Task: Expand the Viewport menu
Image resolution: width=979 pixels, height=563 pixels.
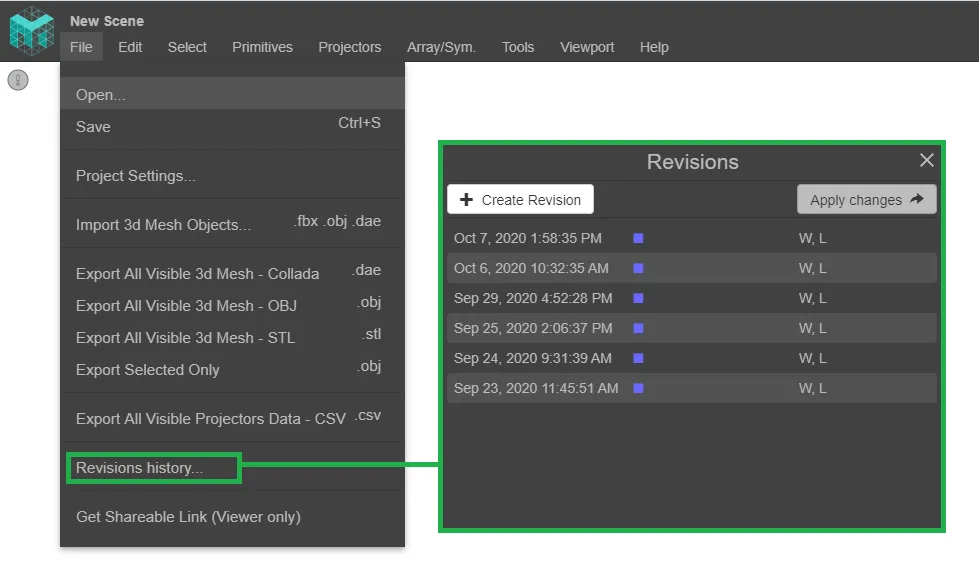Action: click(x=587, y=47)
